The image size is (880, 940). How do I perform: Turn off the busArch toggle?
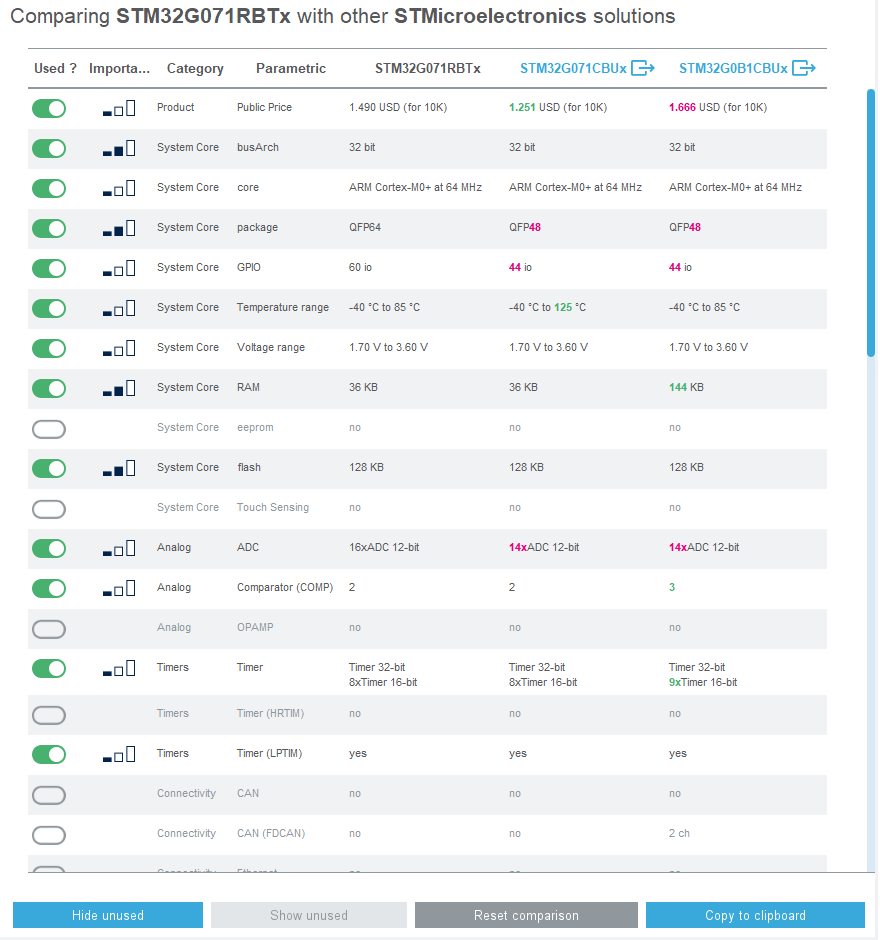[49, 149]
